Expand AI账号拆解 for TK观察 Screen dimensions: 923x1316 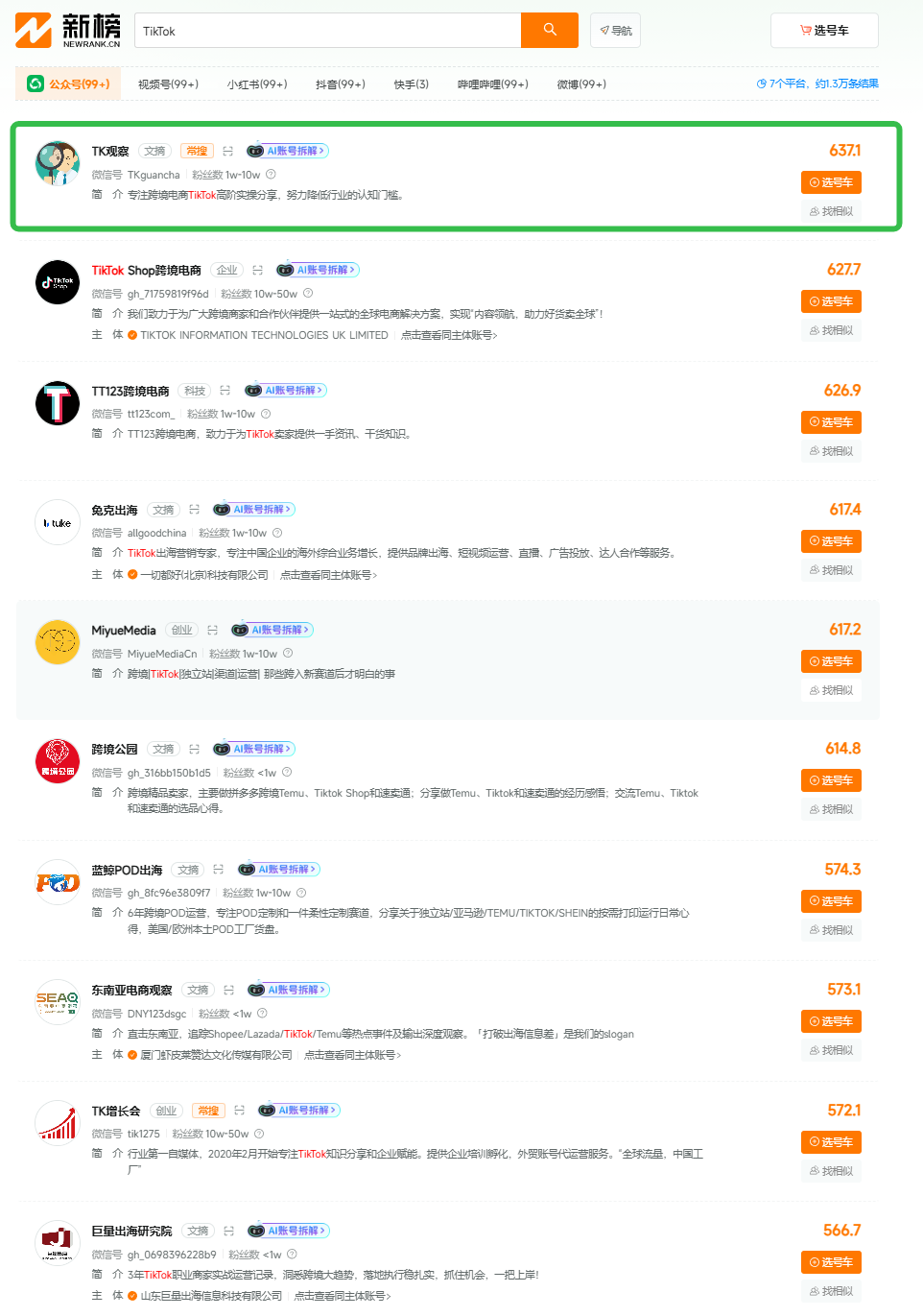pyautogui.click(x=289, y=151)
